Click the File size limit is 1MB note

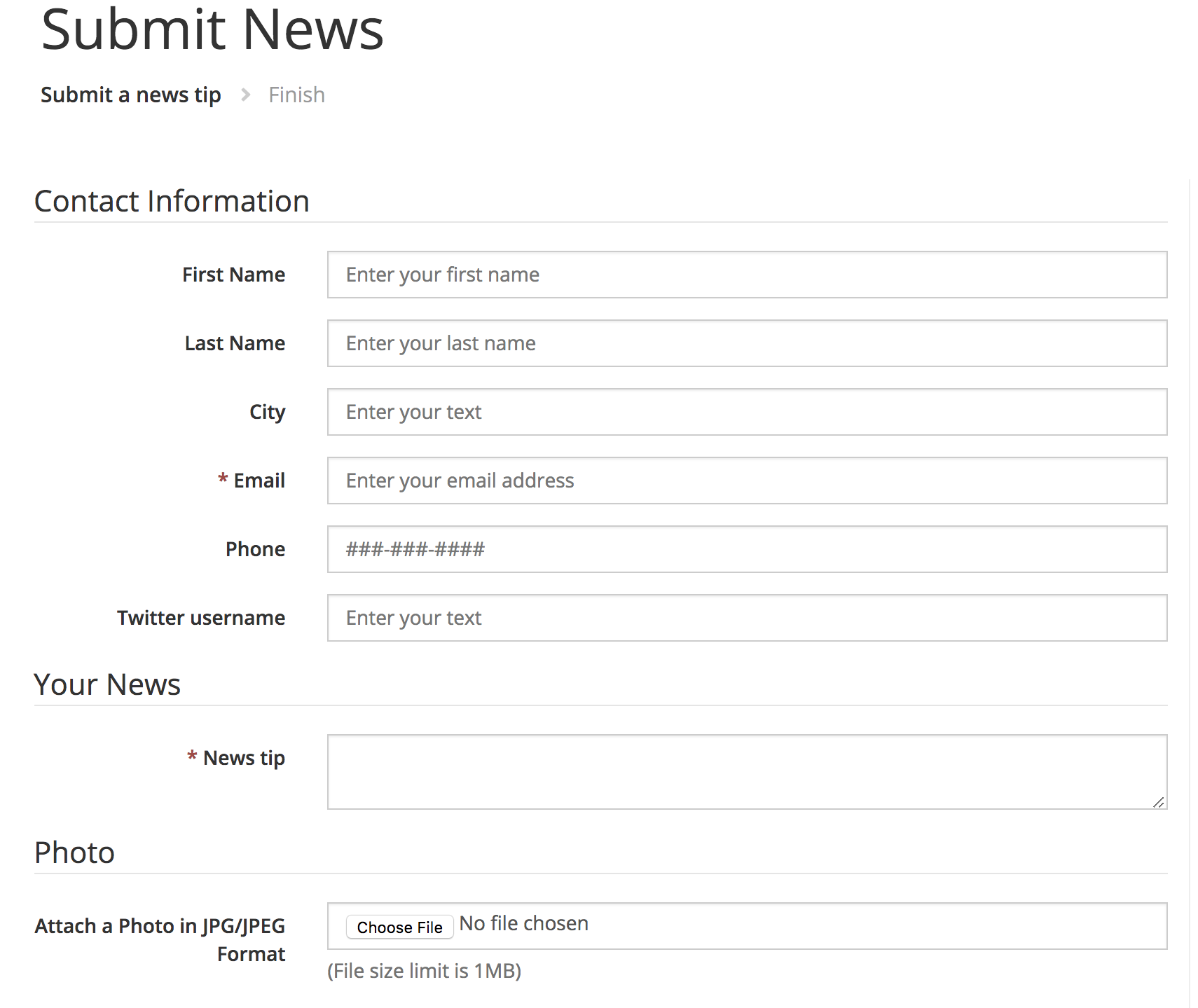tap(425, 972)
